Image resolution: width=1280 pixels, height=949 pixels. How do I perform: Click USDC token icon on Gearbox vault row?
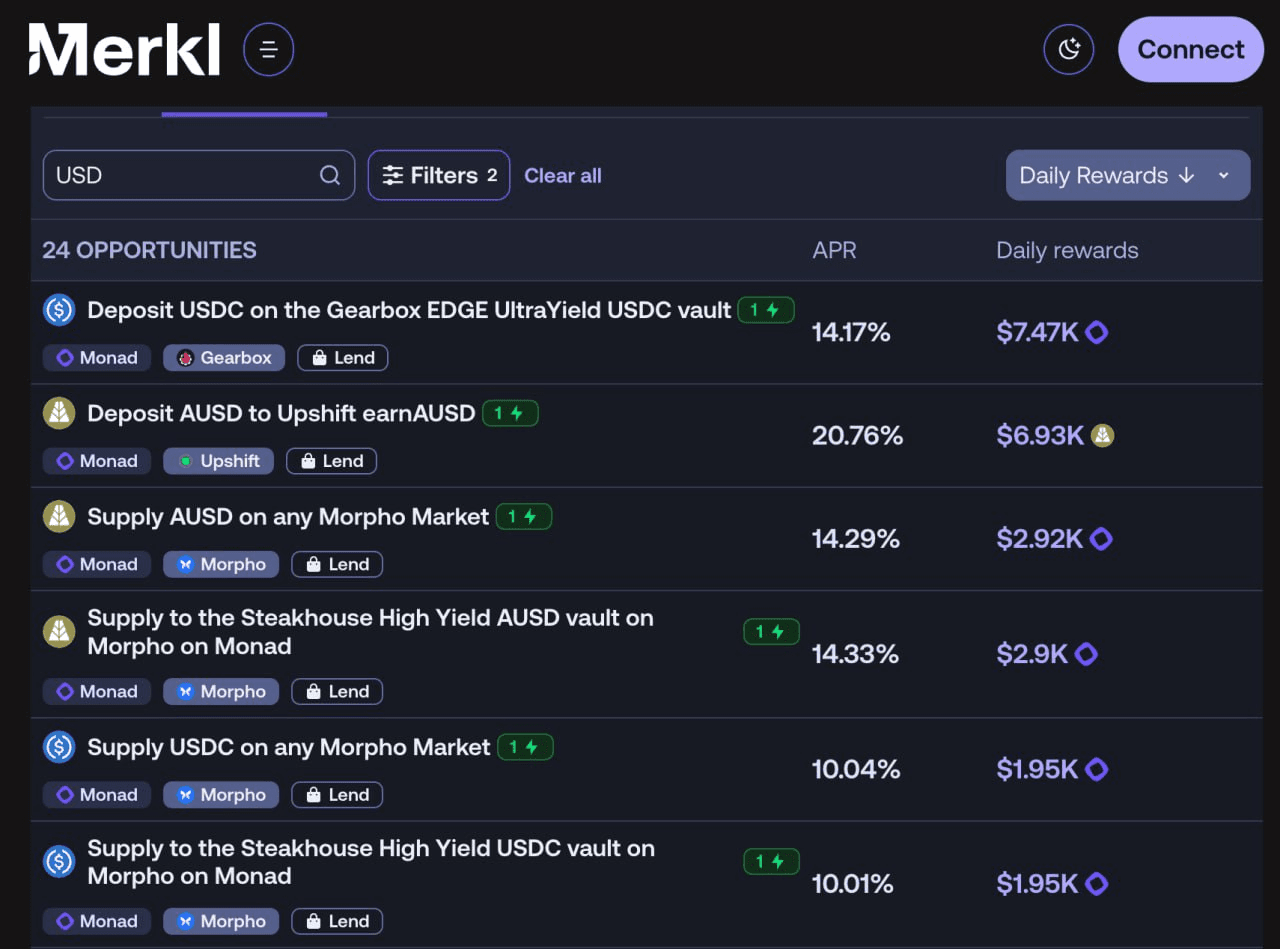point(59,310)
